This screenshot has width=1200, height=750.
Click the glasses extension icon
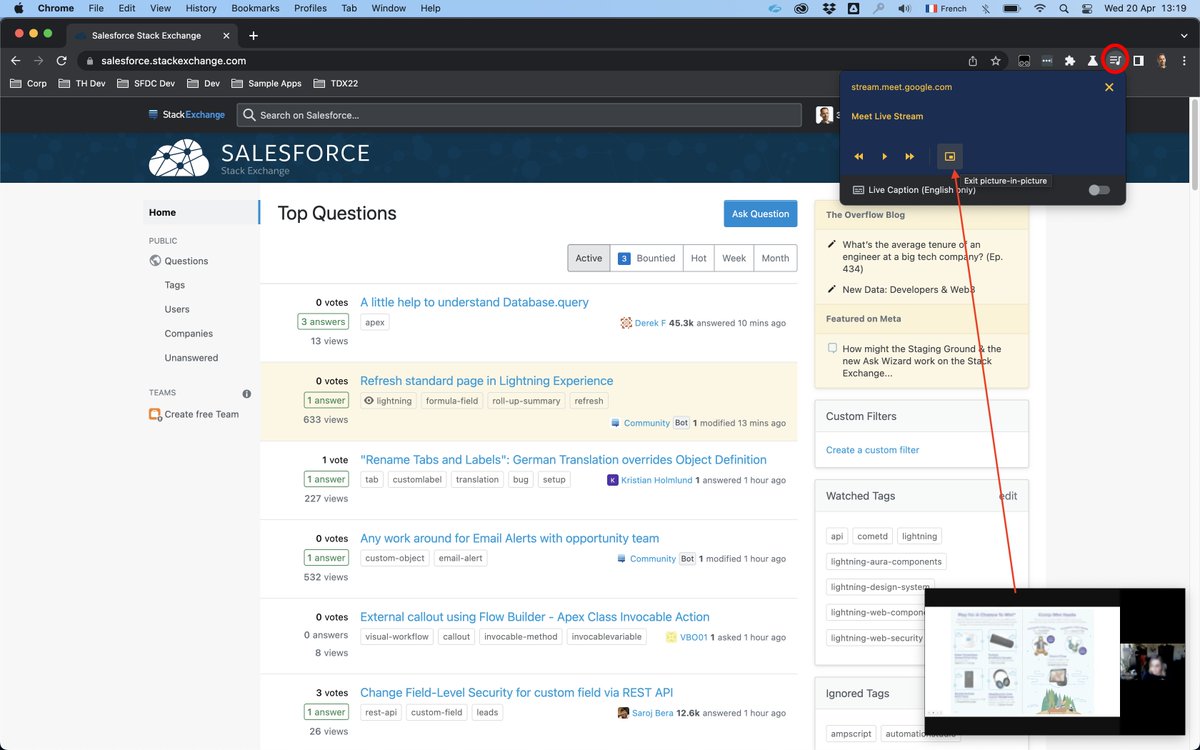coord(1024,61)
